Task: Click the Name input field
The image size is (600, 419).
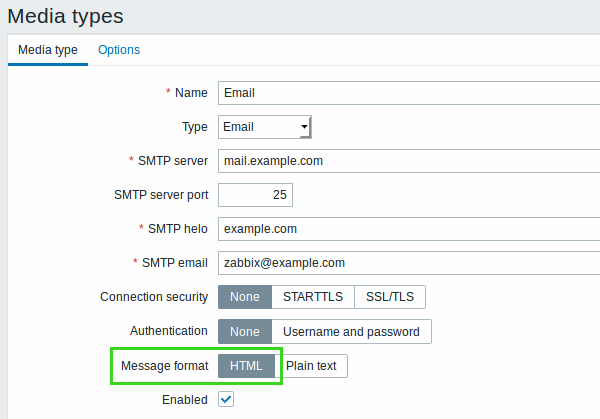Action: coord(409,93)
